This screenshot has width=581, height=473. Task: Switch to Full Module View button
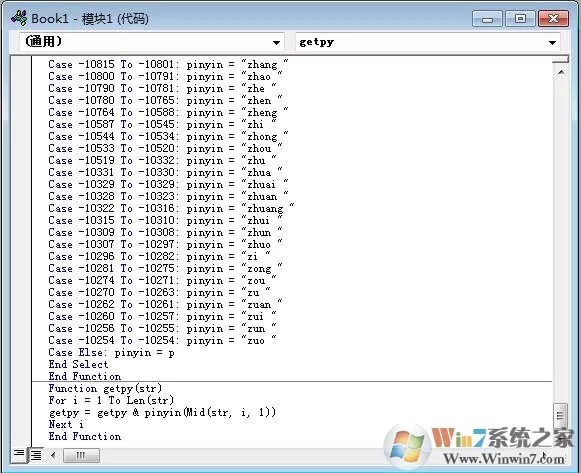pyautogui.click(x=36, y=455)
